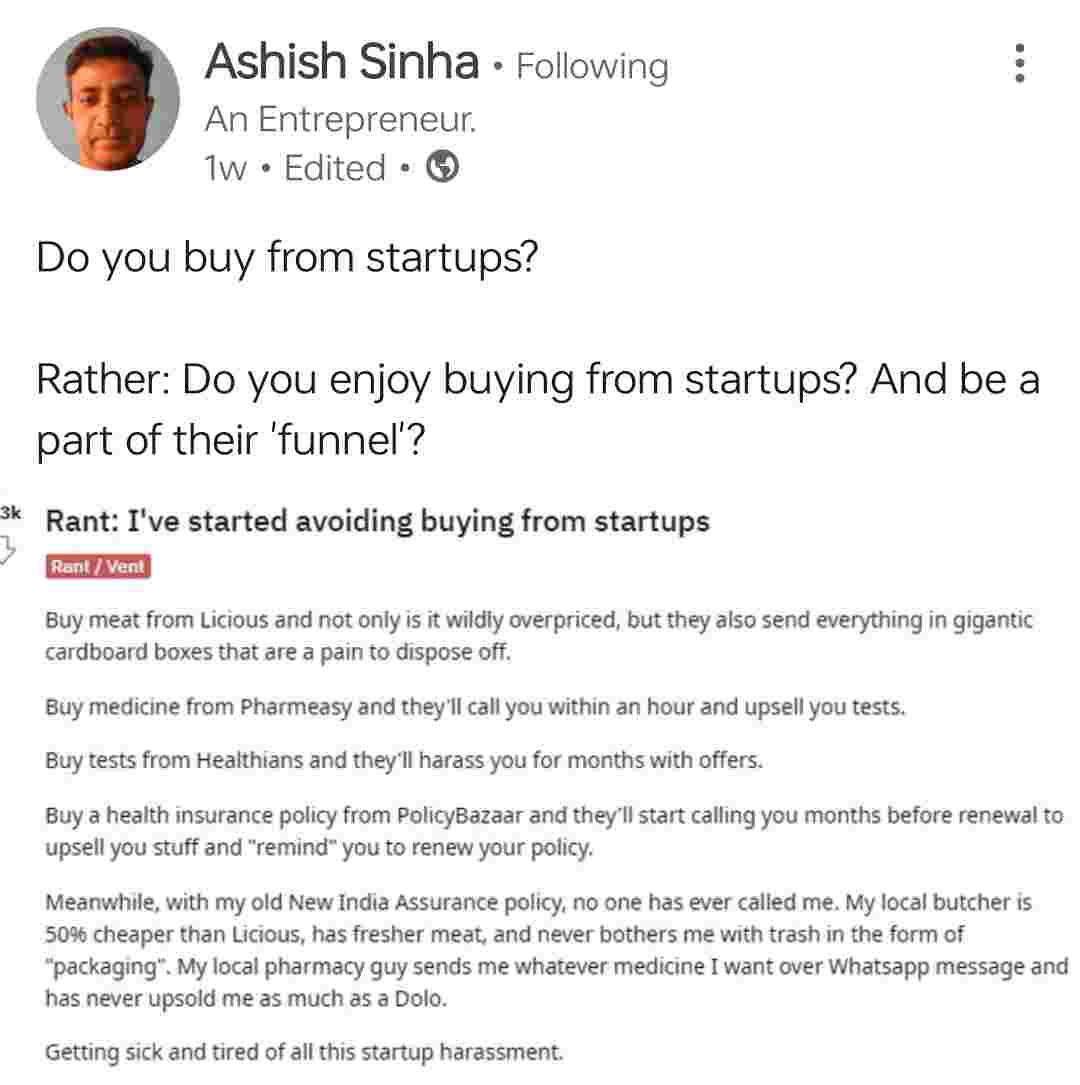
Task: Click the '1w' post timestamp
Action: click(225, 168)
